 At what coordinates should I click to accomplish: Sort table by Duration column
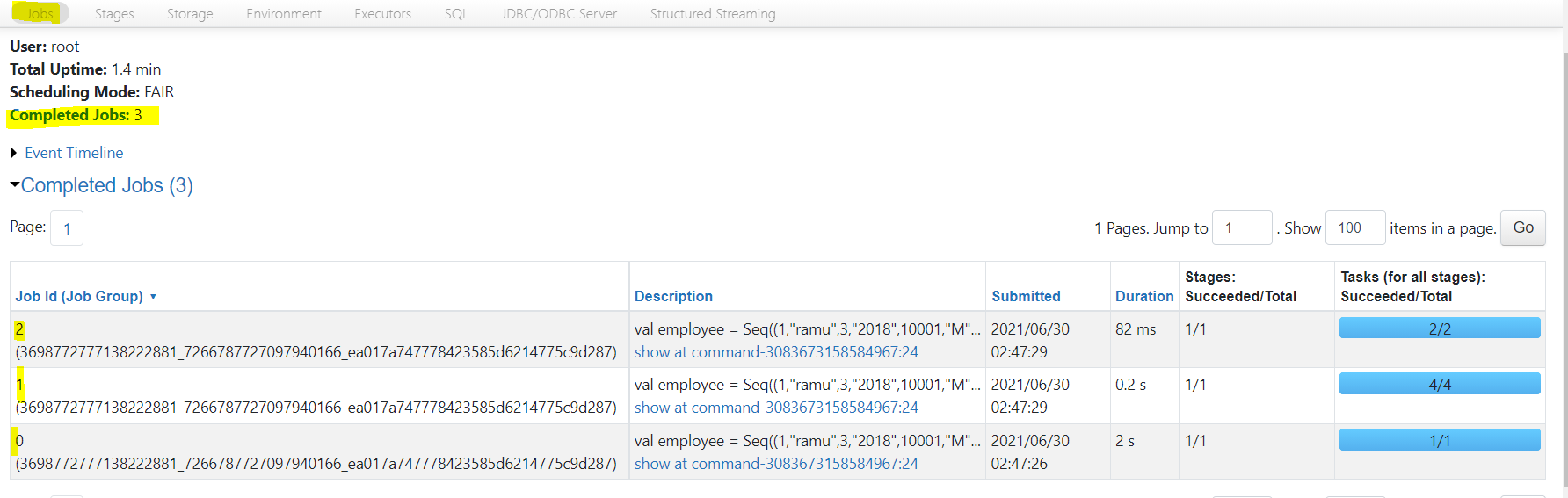click(1143, 297)
